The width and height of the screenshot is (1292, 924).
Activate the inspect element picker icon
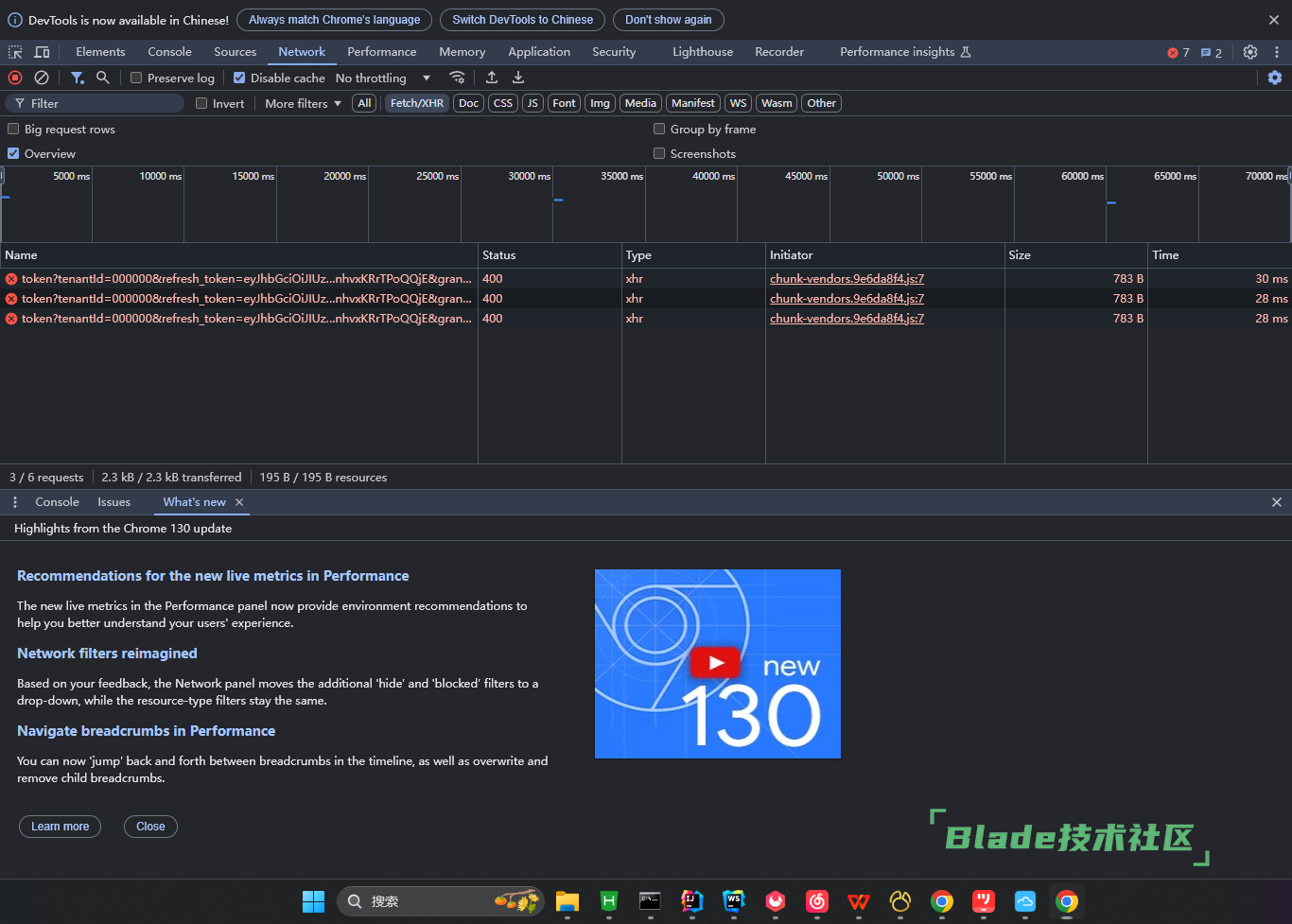pos(15,52)
